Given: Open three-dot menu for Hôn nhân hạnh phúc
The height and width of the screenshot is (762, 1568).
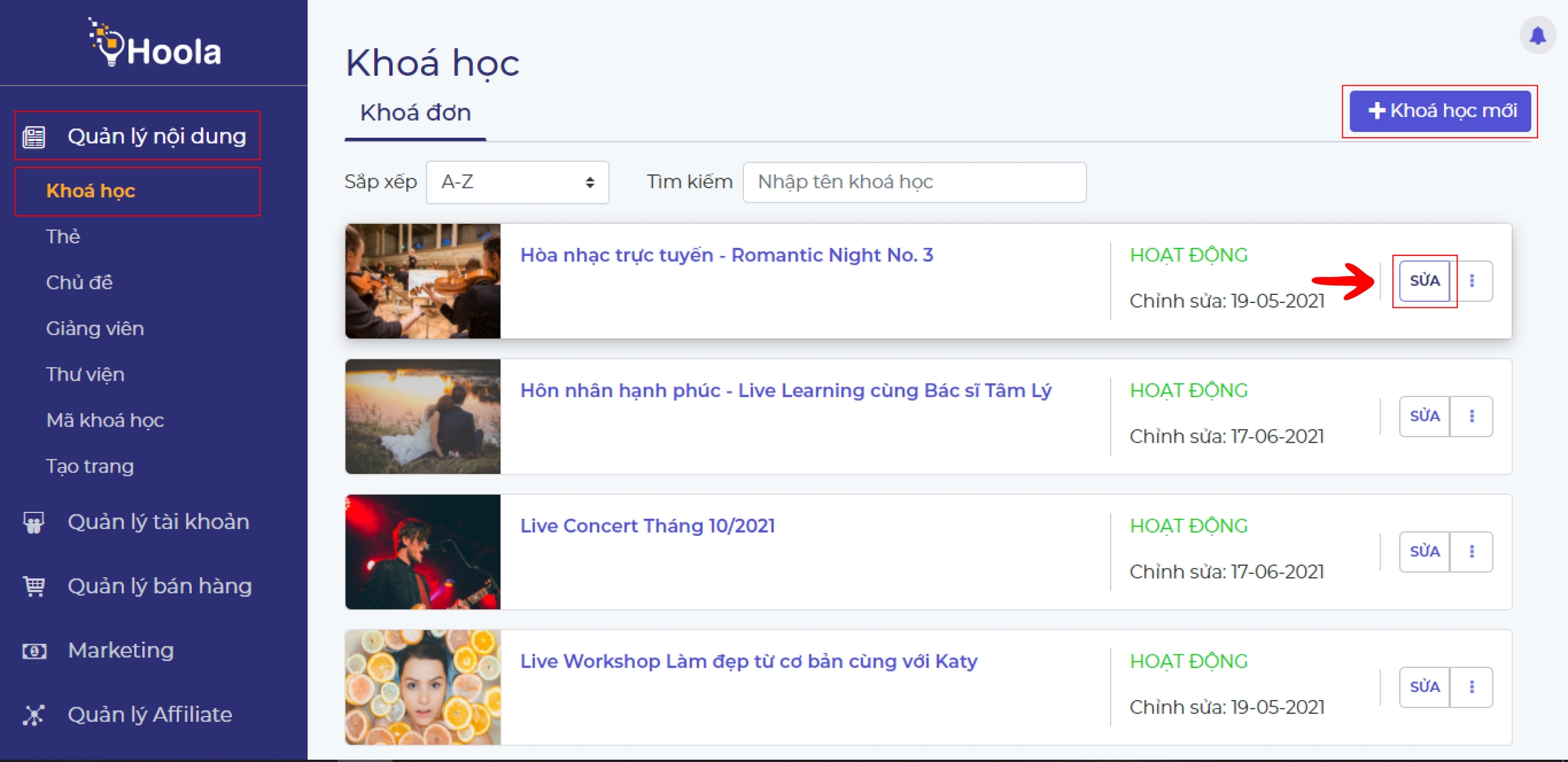Looking at the screenshot, I should click(1471, 416).
